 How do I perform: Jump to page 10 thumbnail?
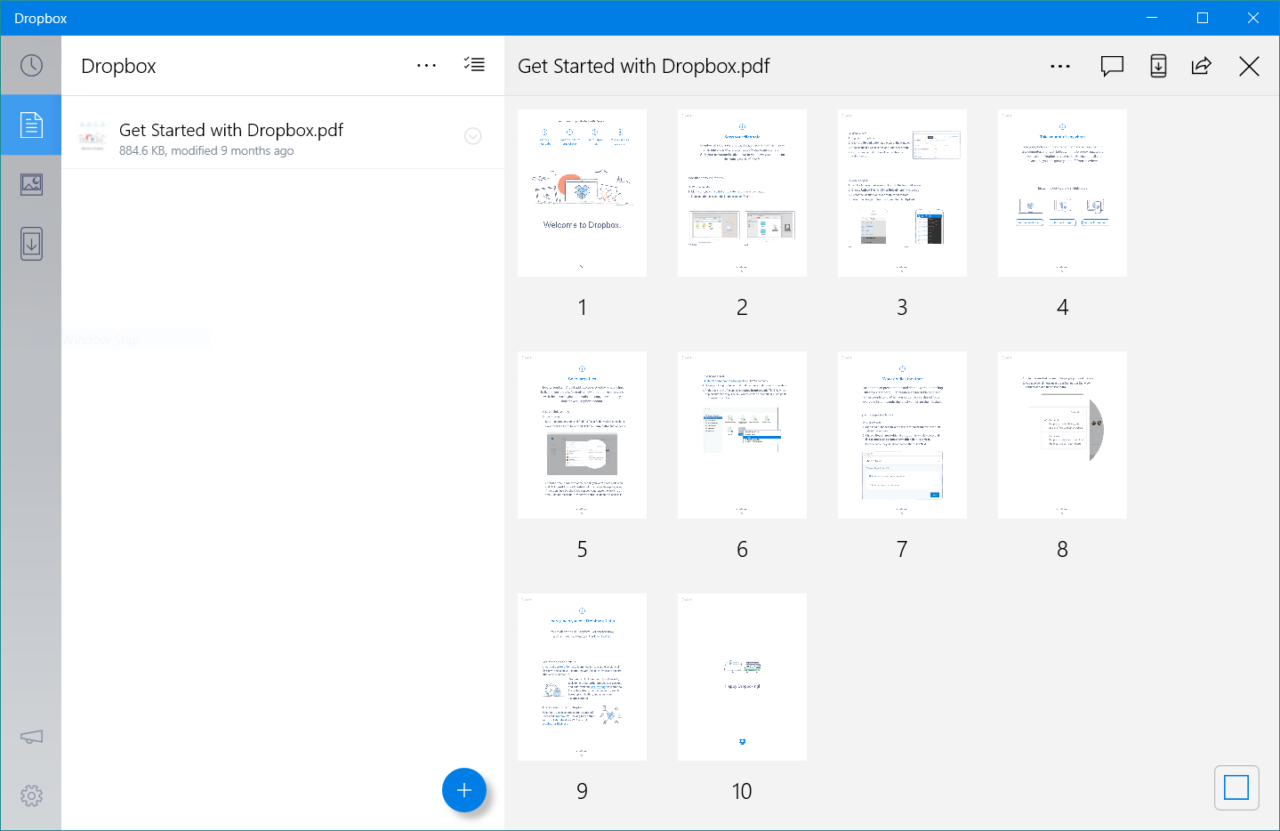click(x=742, y=677)
